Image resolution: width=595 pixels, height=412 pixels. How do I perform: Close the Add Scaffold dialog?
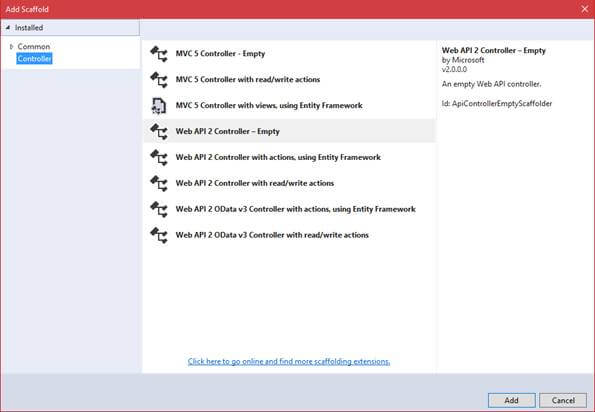[x=585, y=9]
